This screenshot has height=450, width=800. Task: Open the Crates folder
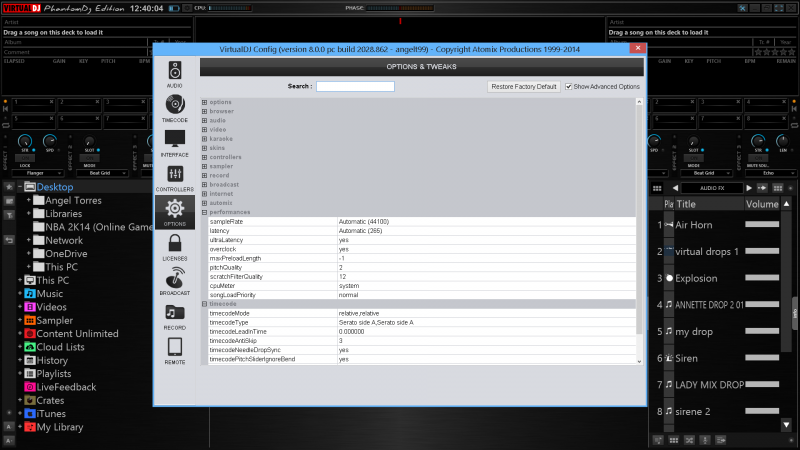pos(50,401)
